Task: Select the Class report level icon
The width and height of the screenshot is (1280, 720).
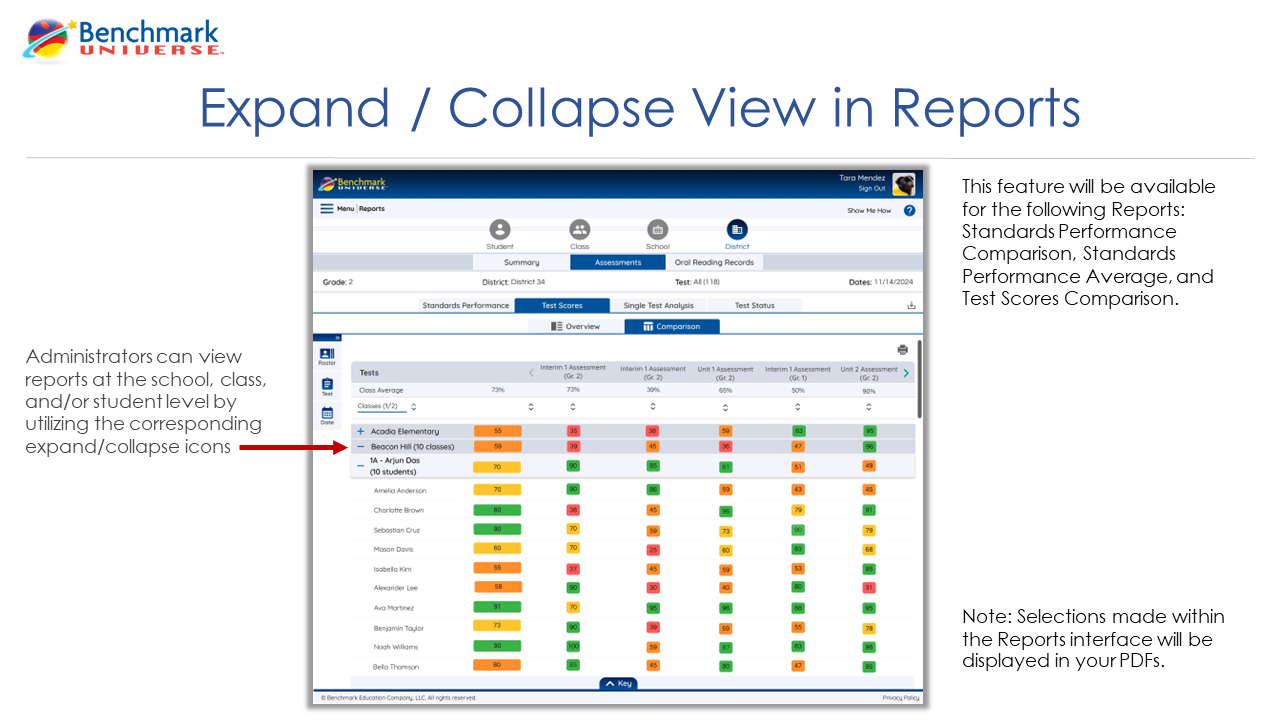Action: (579, 230)
